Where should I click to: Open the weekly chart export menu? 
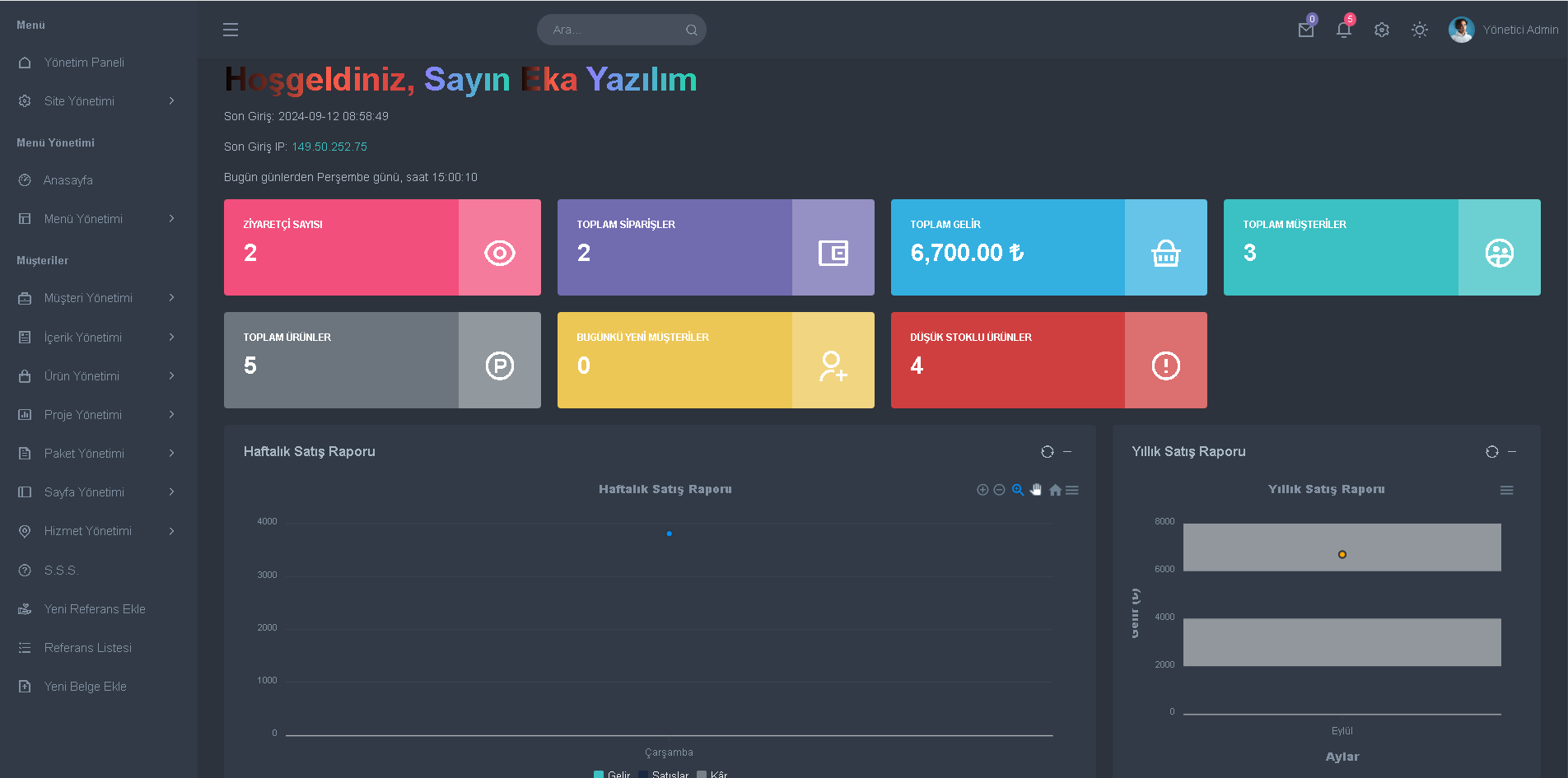pyautogui.click(x=1072, y=490)
